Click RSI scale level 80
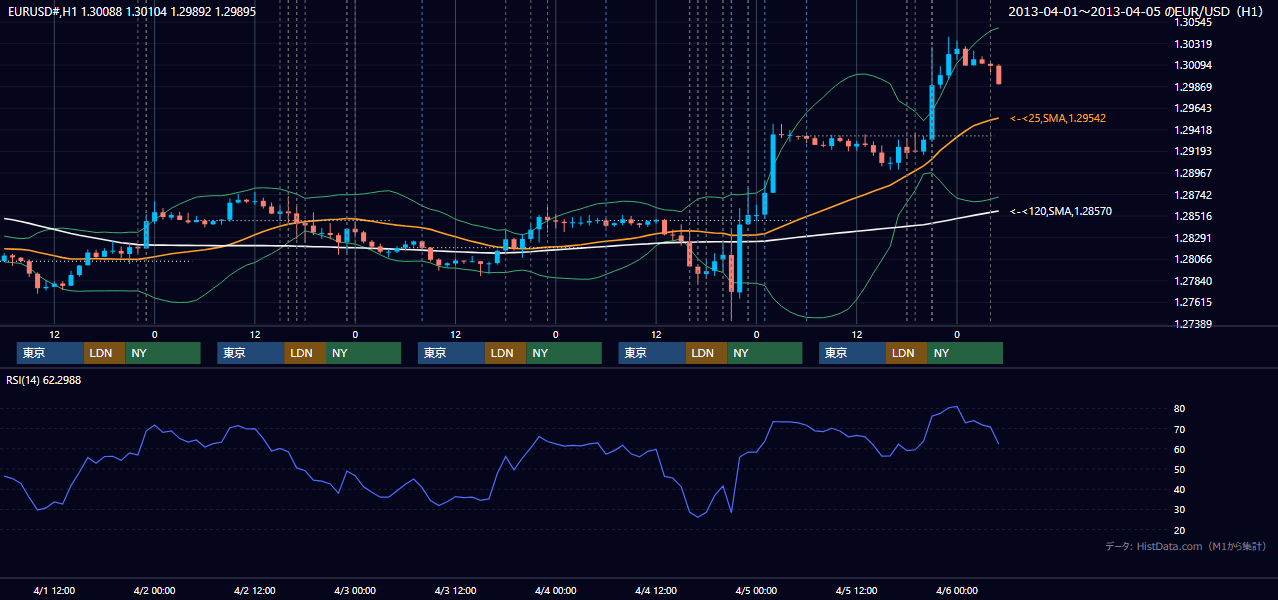The width and height of the screenshot is (1278, 600). [x=1180, y=409]
